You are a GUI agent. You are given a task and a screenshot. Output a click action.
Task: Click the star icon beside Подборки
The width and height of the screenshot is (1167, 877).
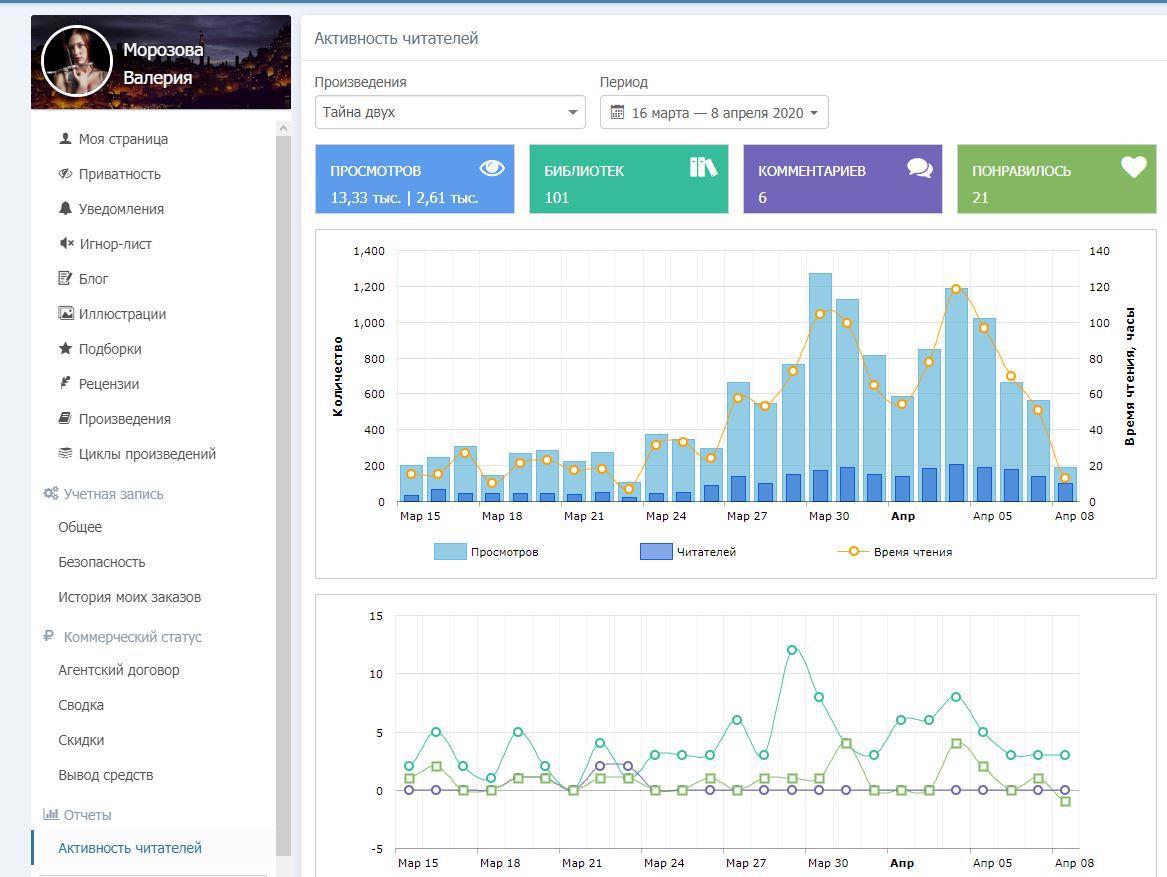point(65,349)
